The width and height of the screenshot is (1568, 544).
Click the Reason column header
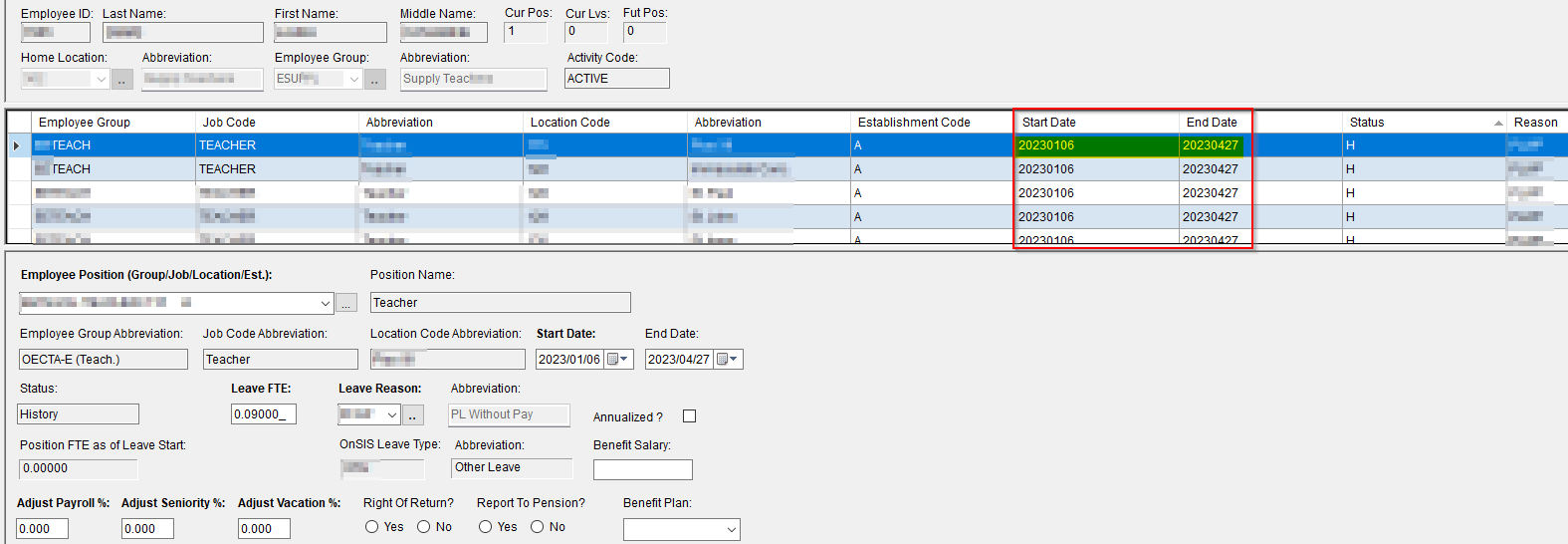pos(1537,123)
